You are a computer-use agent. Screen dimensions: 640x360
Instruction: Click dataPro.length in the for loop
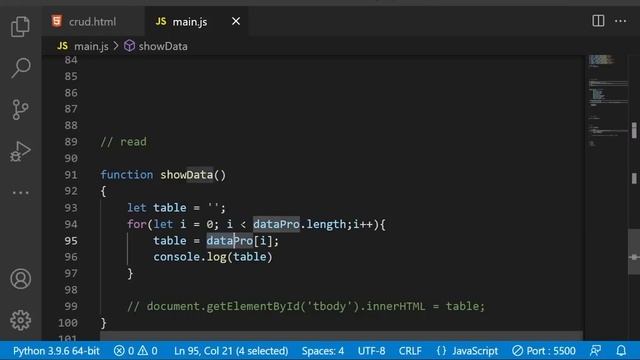tap(299, 224)
